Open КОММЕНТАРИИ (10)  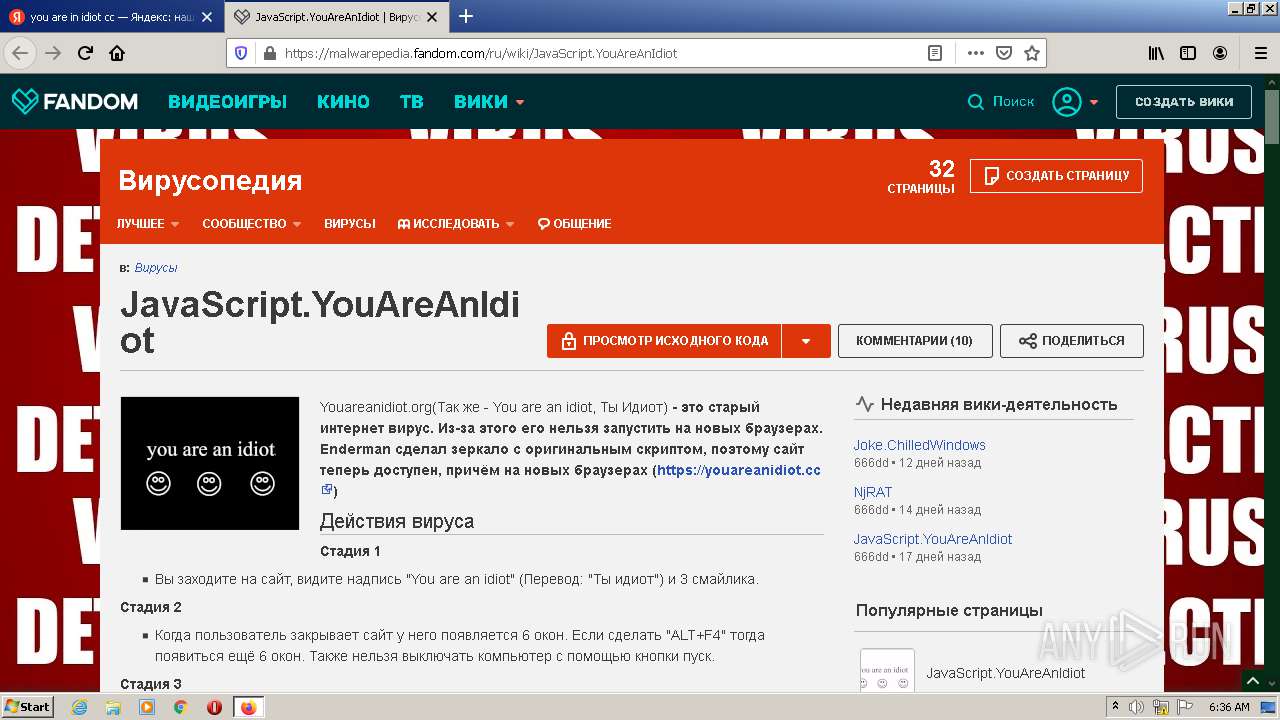(914, 341)
